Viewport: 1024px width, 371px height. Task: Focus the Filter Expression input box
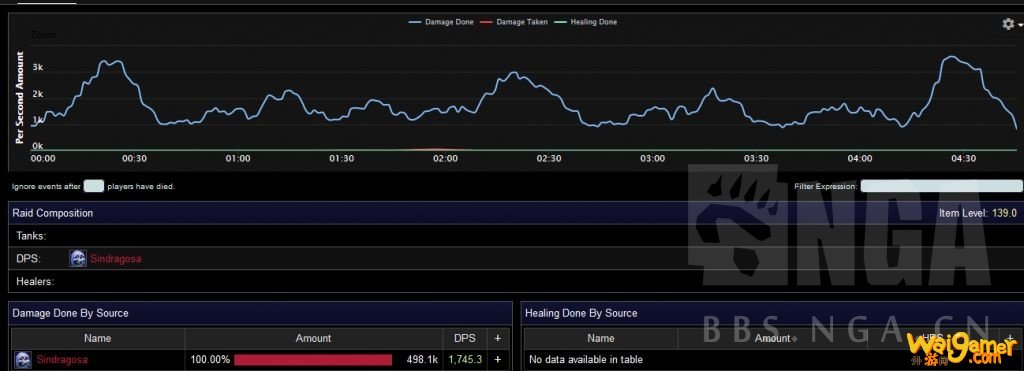(941, 186)
